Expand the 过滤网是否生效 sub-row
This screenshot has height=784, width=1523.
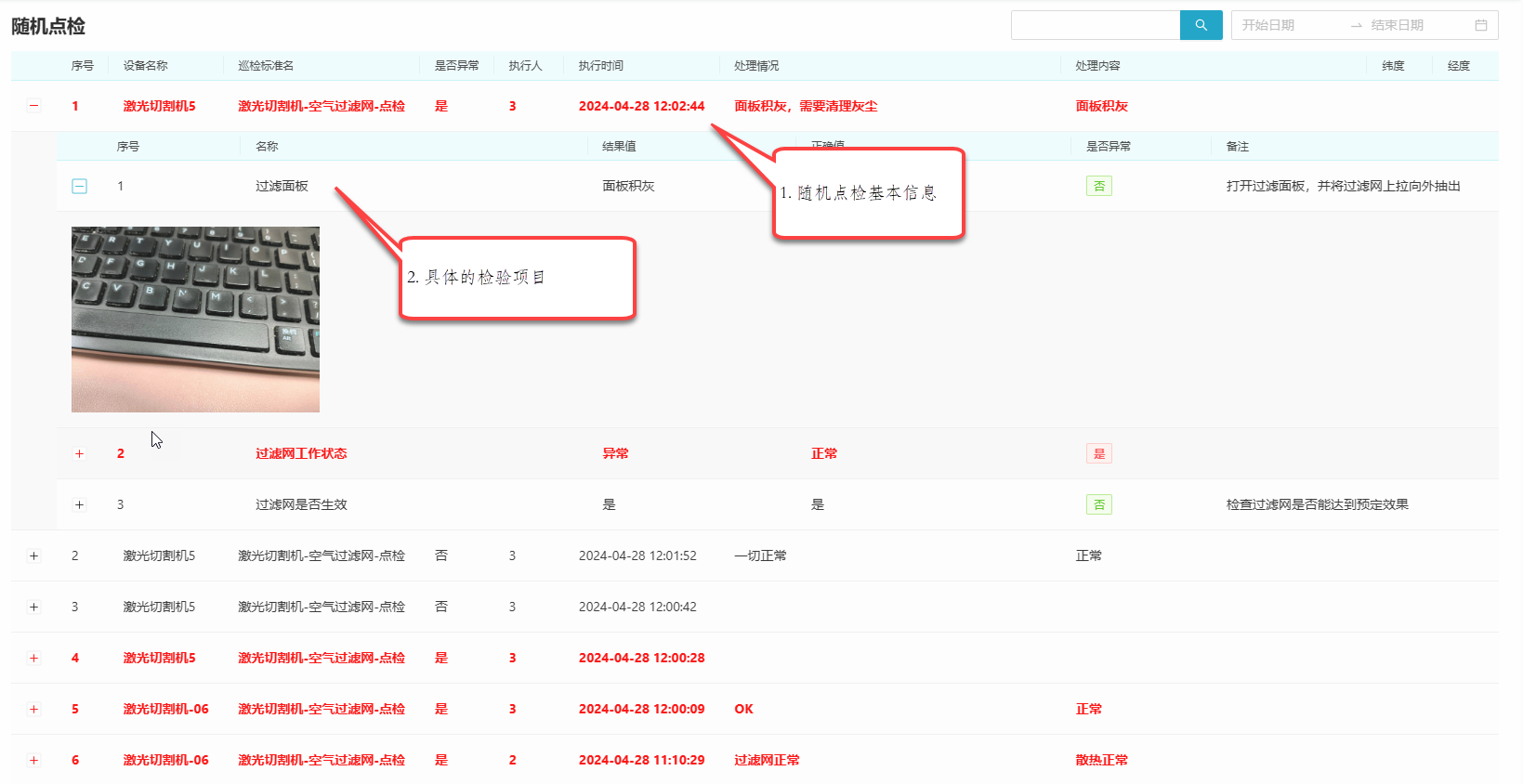click(80, 504)
